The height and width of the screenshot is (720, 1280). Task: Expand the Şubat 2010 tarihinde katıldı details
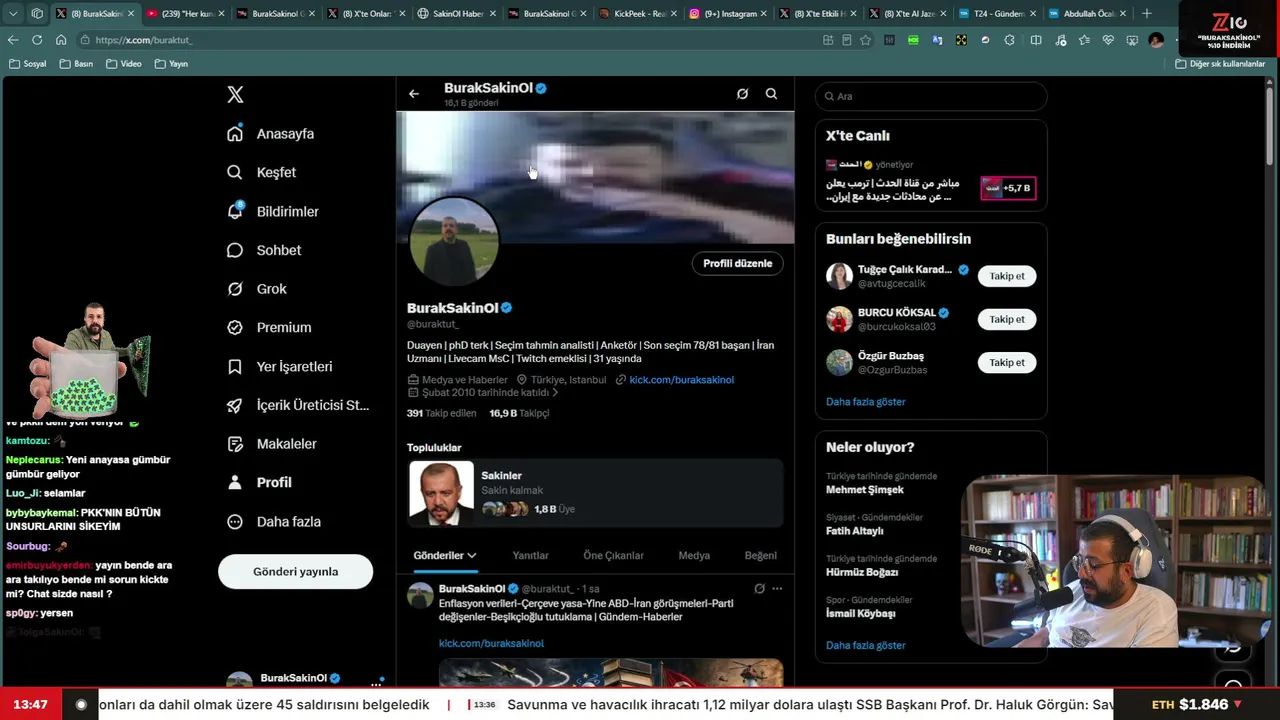tap(483, 393)
